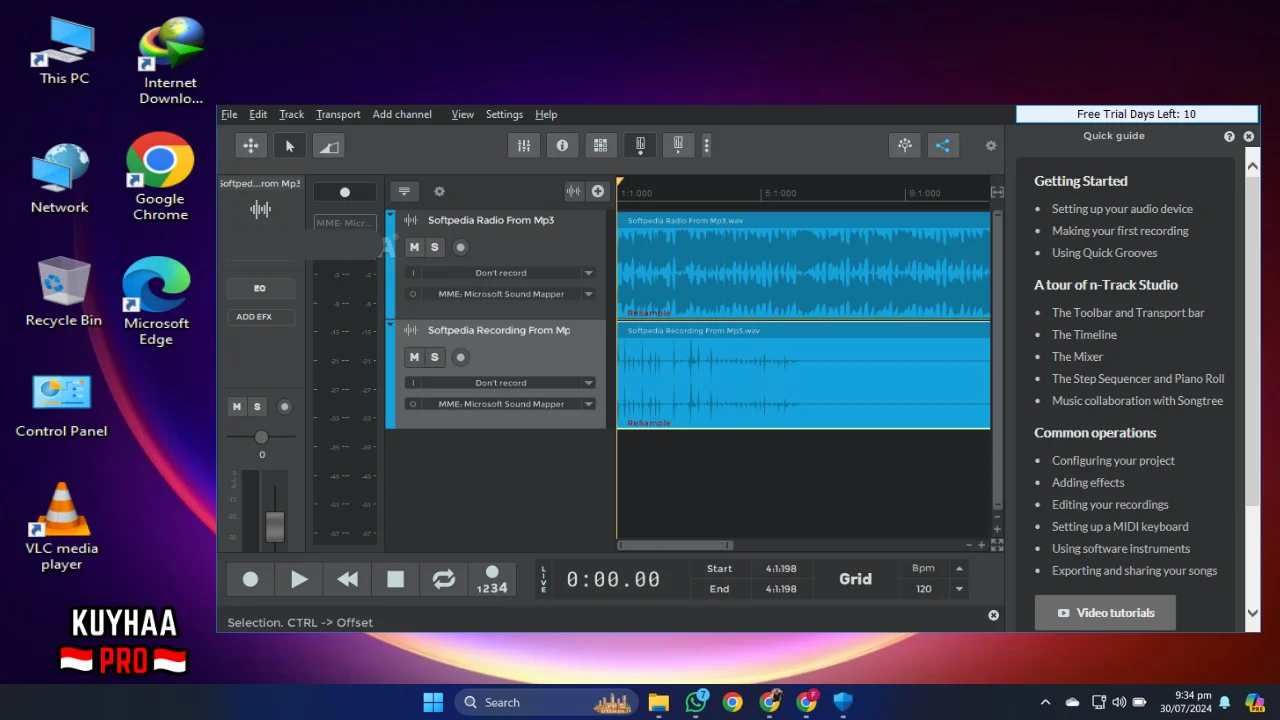Viewport: 1280px width, 720px height.
Task: Click the Softpedia Radio From Mp3.wav clip
Action: pyautogui.click(x=803, y=265)
